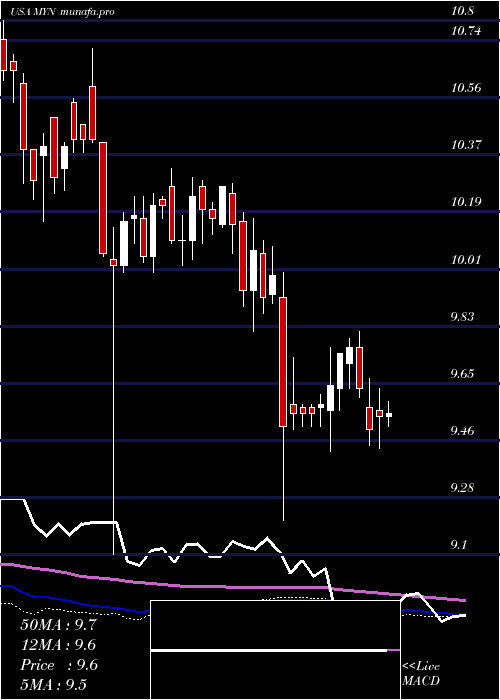The height and width of the screenshot is (700, 500).
Task: Click the 9.46 price axis label
Action: (x=464, y=430)
